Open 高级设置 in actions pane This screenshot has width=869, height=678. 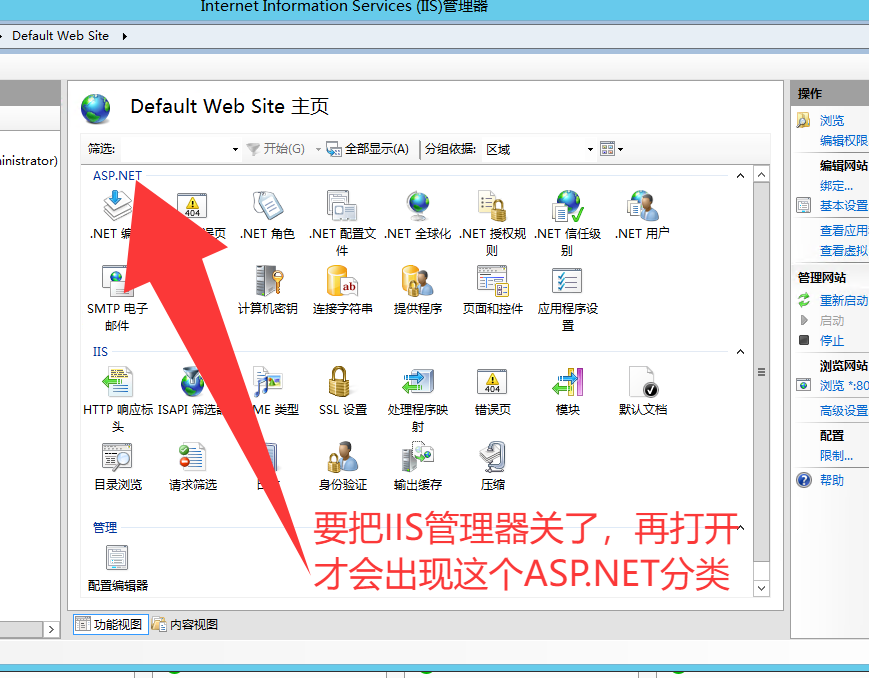click(x=844, y=411)
